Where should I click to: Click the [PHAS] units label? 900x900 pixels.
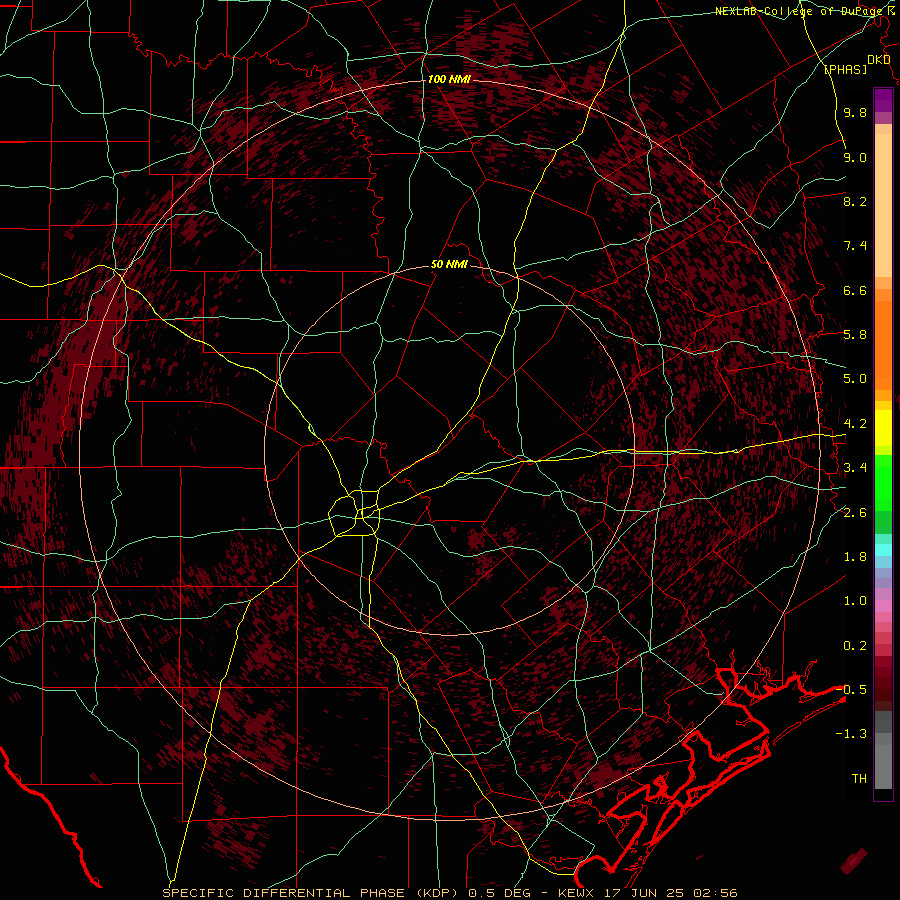pos(845,69)
